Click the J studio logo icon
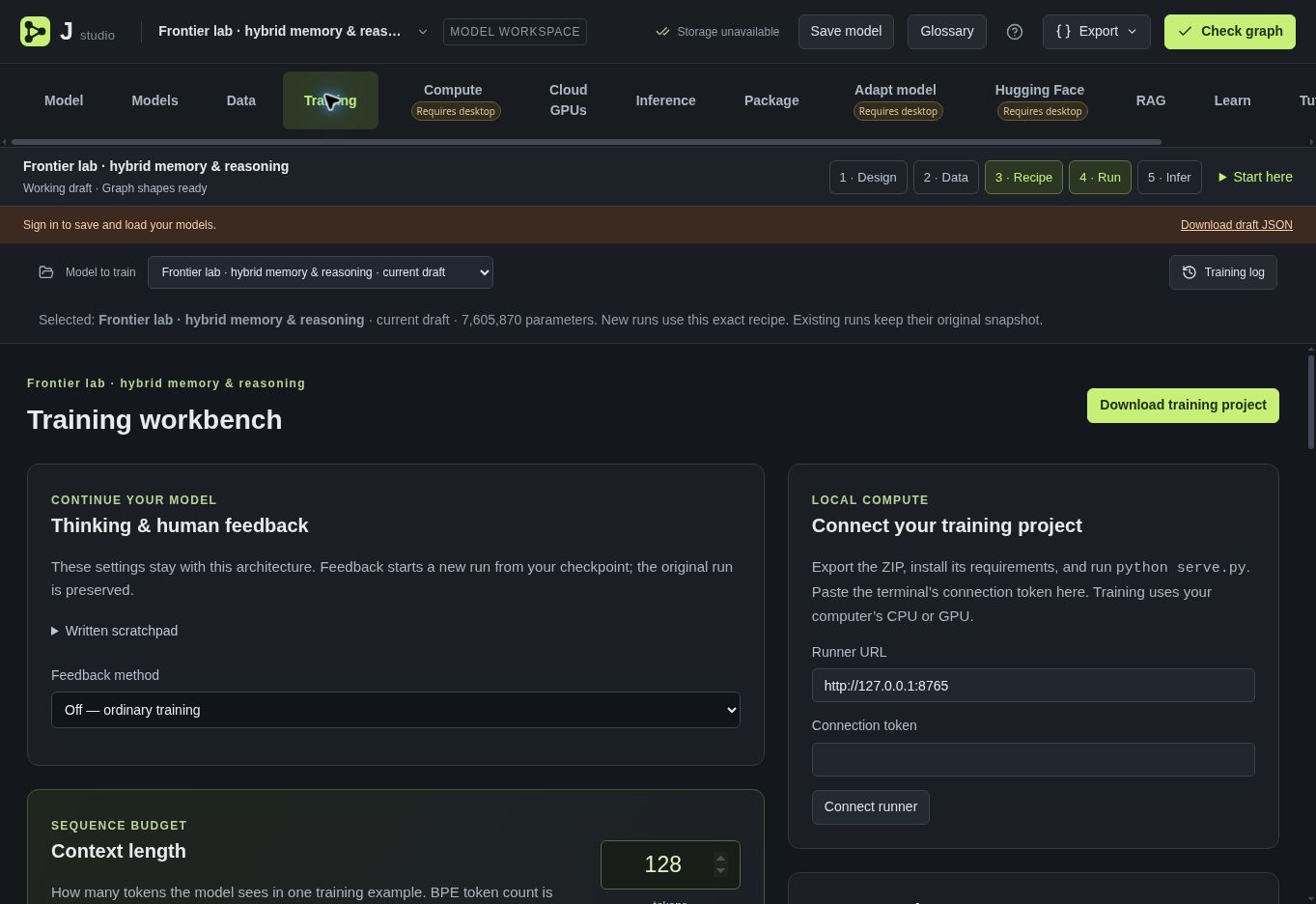The image size is (1316, 904). click(35, 32)
